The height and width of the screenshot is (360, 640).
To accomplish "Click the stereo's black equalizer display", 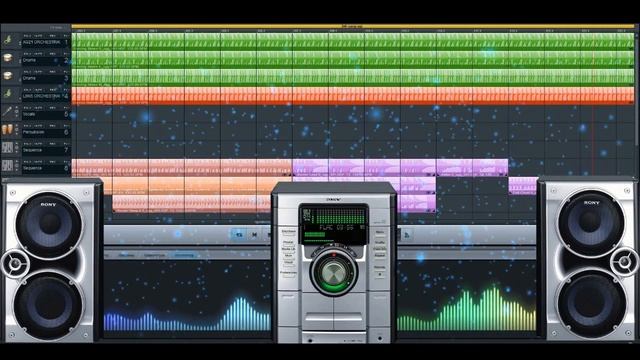I will pos(334,224).
